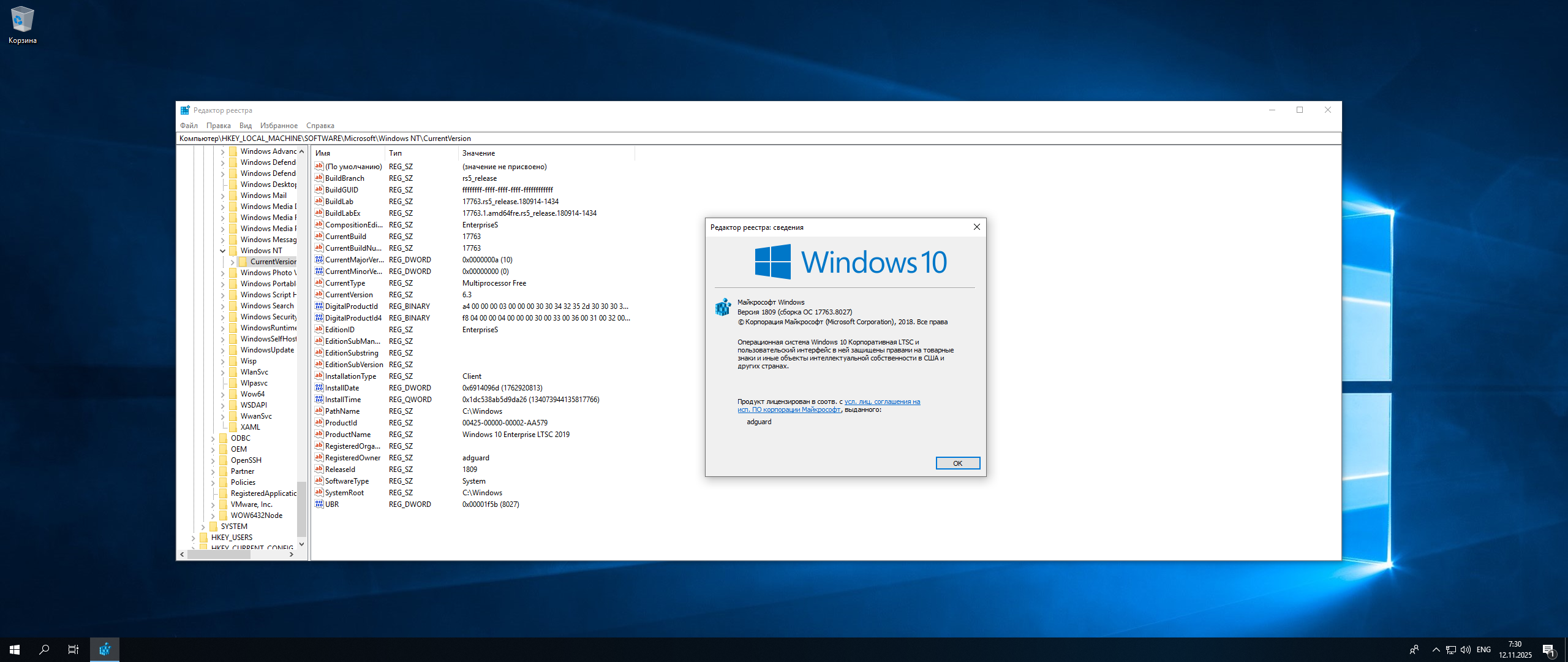The height and width of the screenshot is (662, 1568).
Task: Expand the HKEY_USERS hive
Action: point(193,538)
